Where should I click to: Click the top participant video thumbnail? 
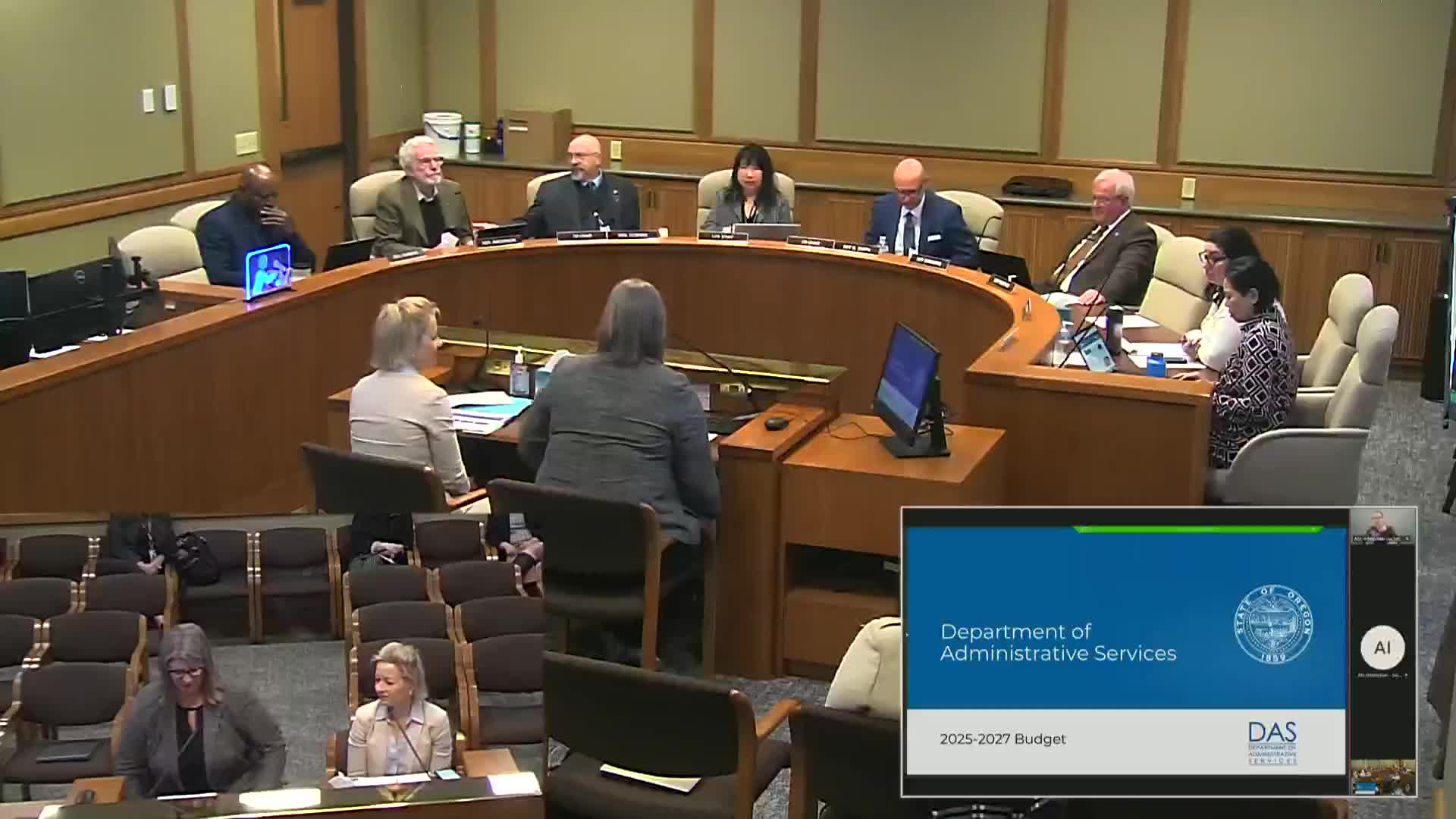coord(1382,526)
